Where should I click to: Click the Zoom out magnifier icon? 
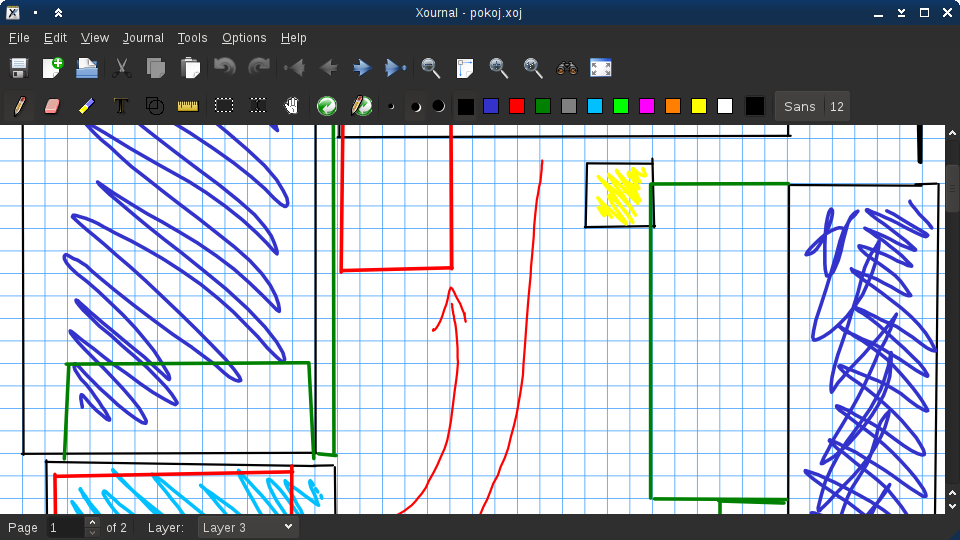430,68
